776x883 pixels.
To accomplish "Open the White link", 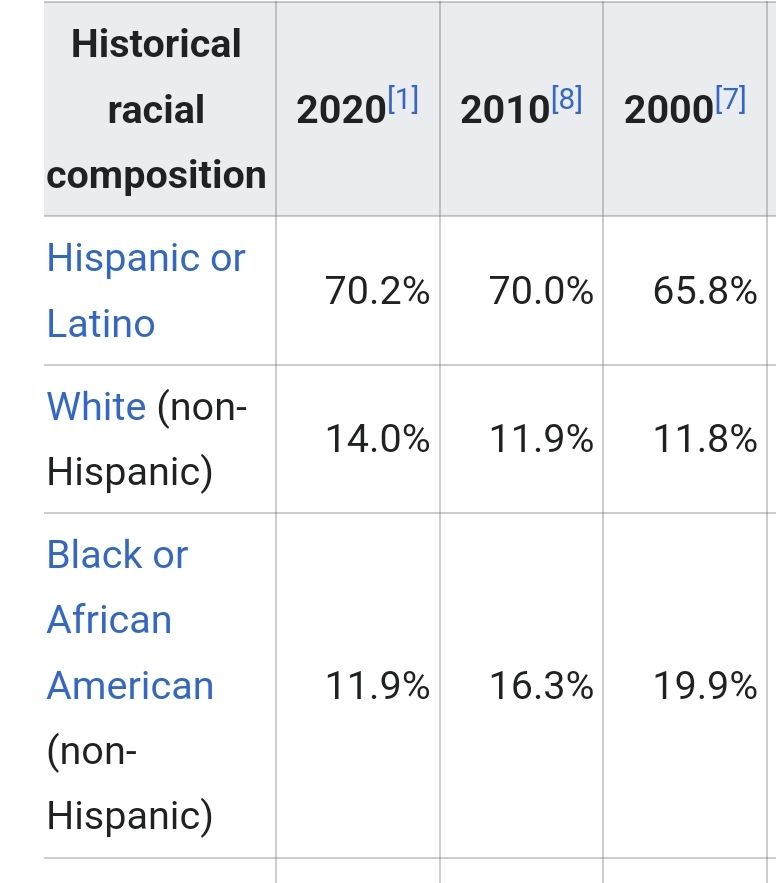I will 96,407.
